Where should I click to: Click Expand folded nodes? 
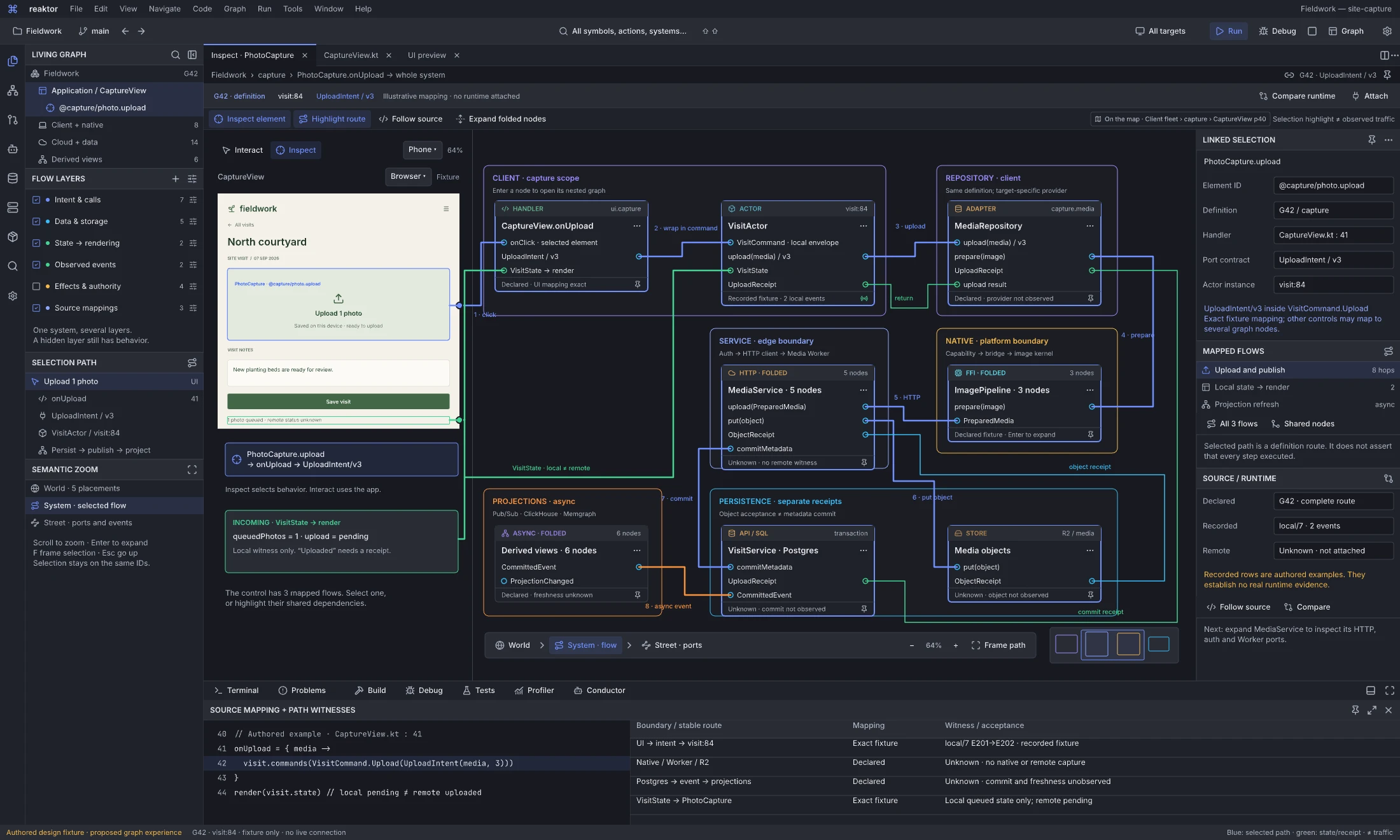click(x=501, y=119)
